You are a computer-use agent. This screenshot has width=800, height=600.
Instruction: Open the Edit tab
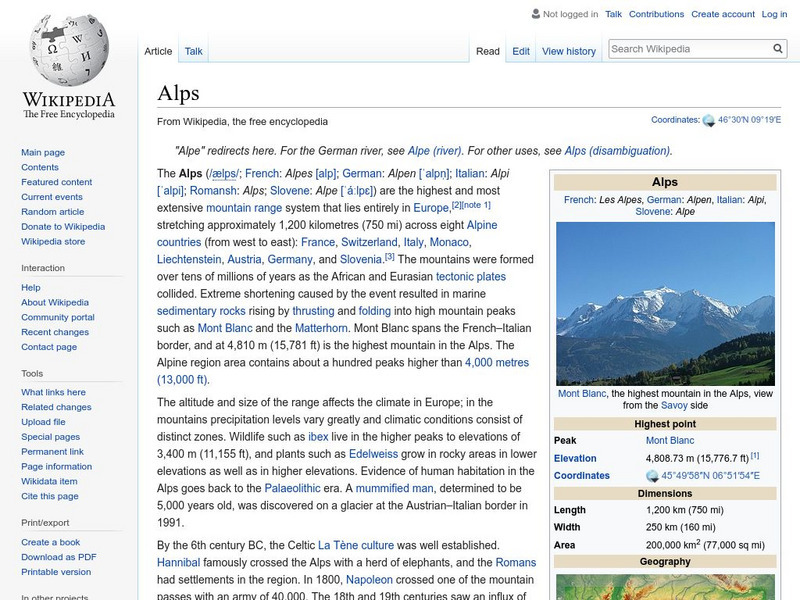[521, 51]
